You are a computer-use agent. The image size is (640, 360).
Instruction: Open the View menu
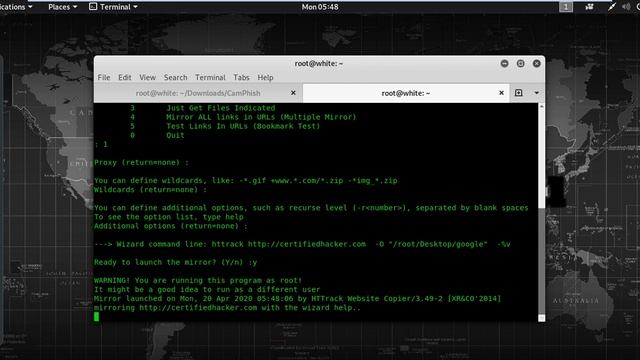[x=147, y=78]
